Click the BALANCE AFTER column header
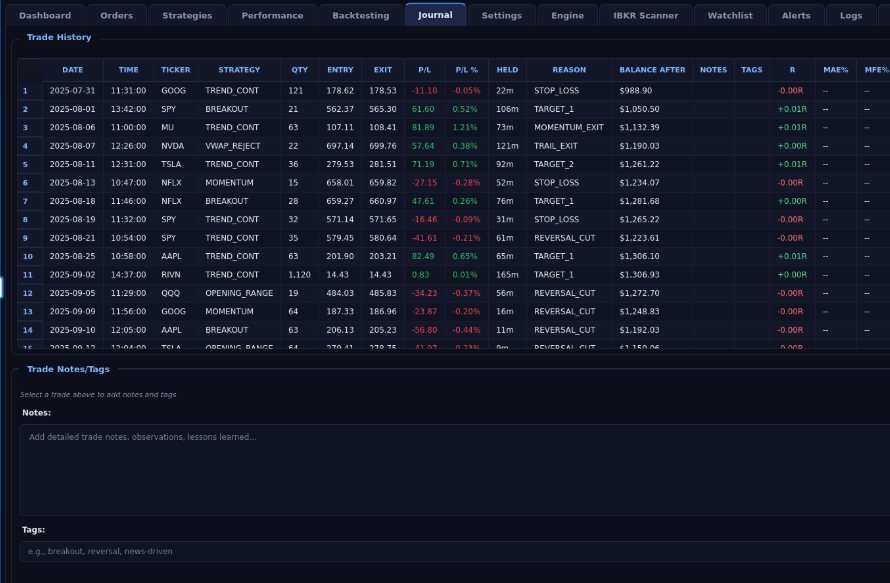890x583 pixels. click(x=652, y=70)
